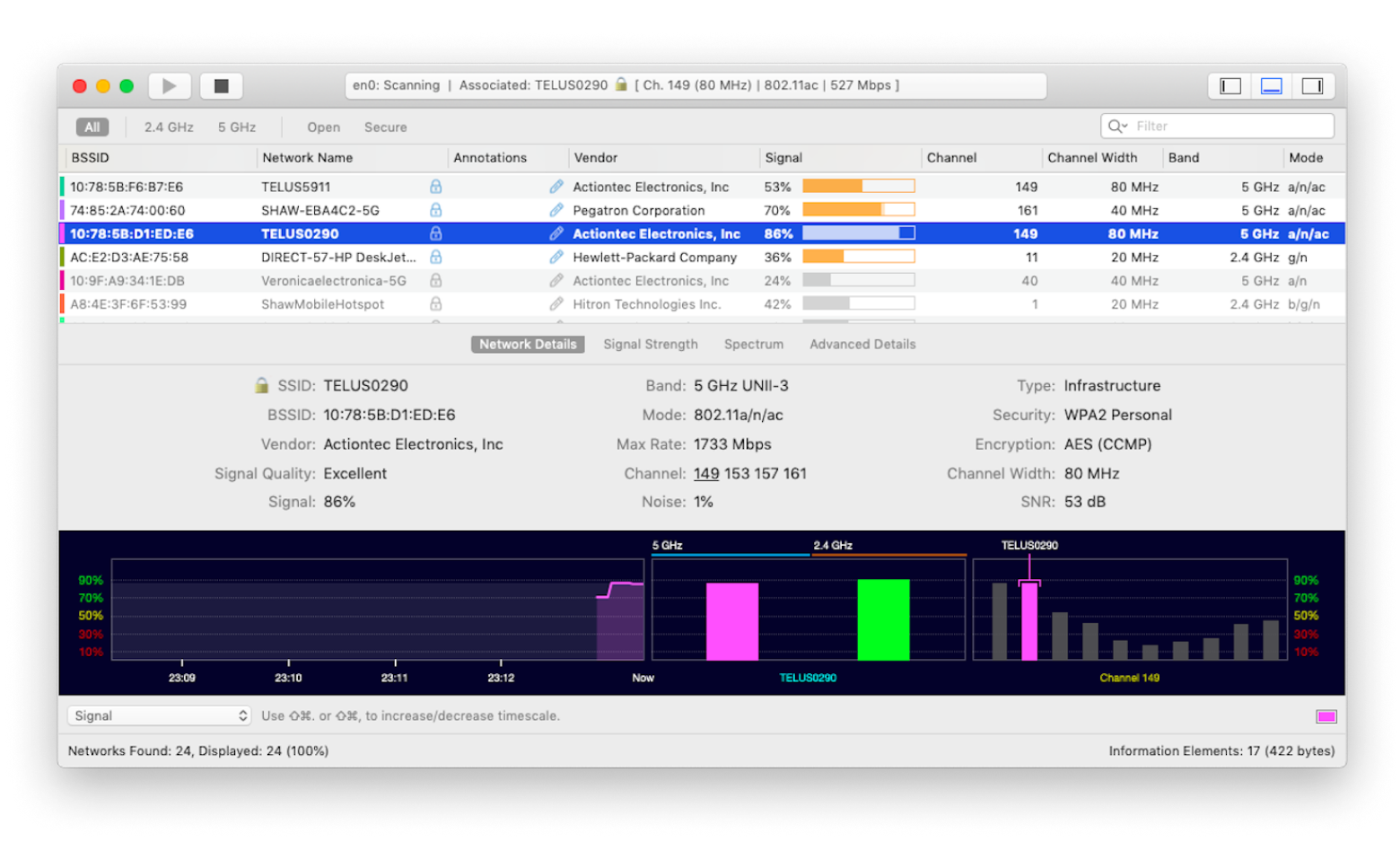
Task: Click the lock icon for SHAW-EBA4C2-5G
Action: (x=435, y=210)
